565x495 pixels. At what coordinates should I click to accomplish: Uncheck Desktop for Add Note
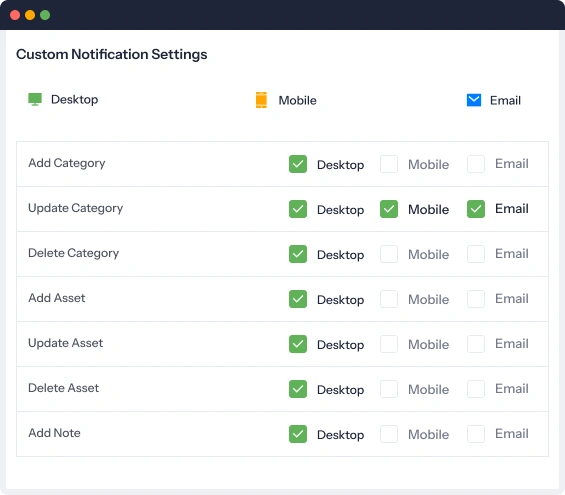pos(298,434)
